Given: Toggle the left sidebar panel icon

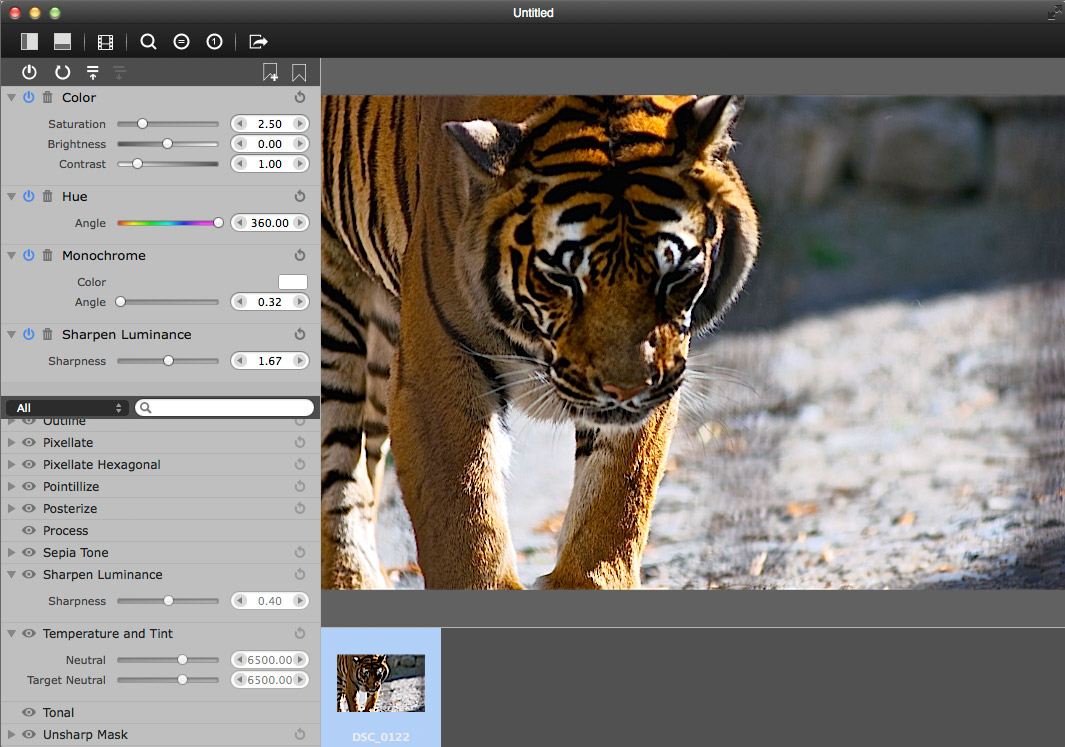Looking at the screenshot, I should coord(29,42).
